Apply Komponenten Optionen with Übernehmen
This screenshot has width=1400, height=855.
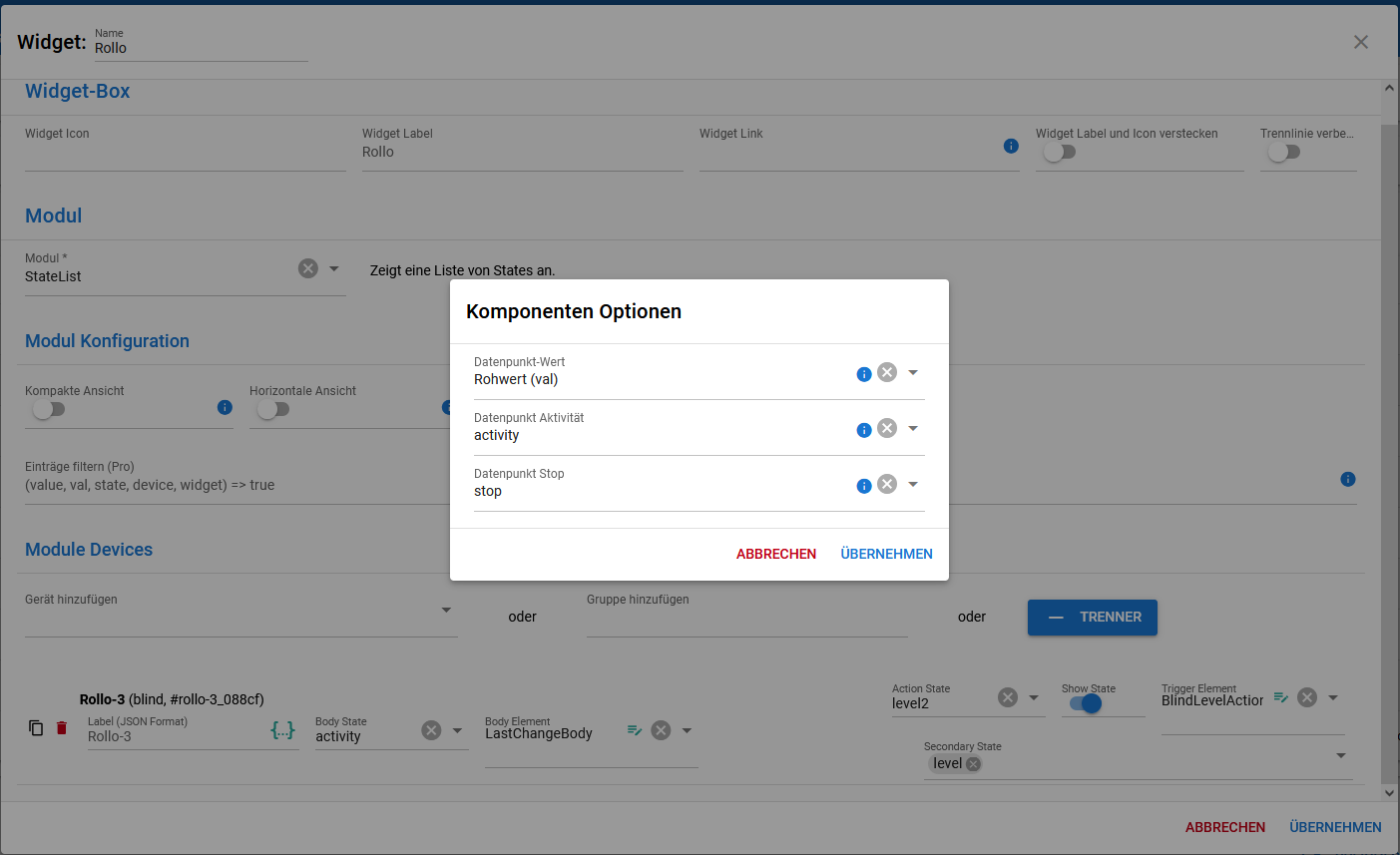coord(886,554)
